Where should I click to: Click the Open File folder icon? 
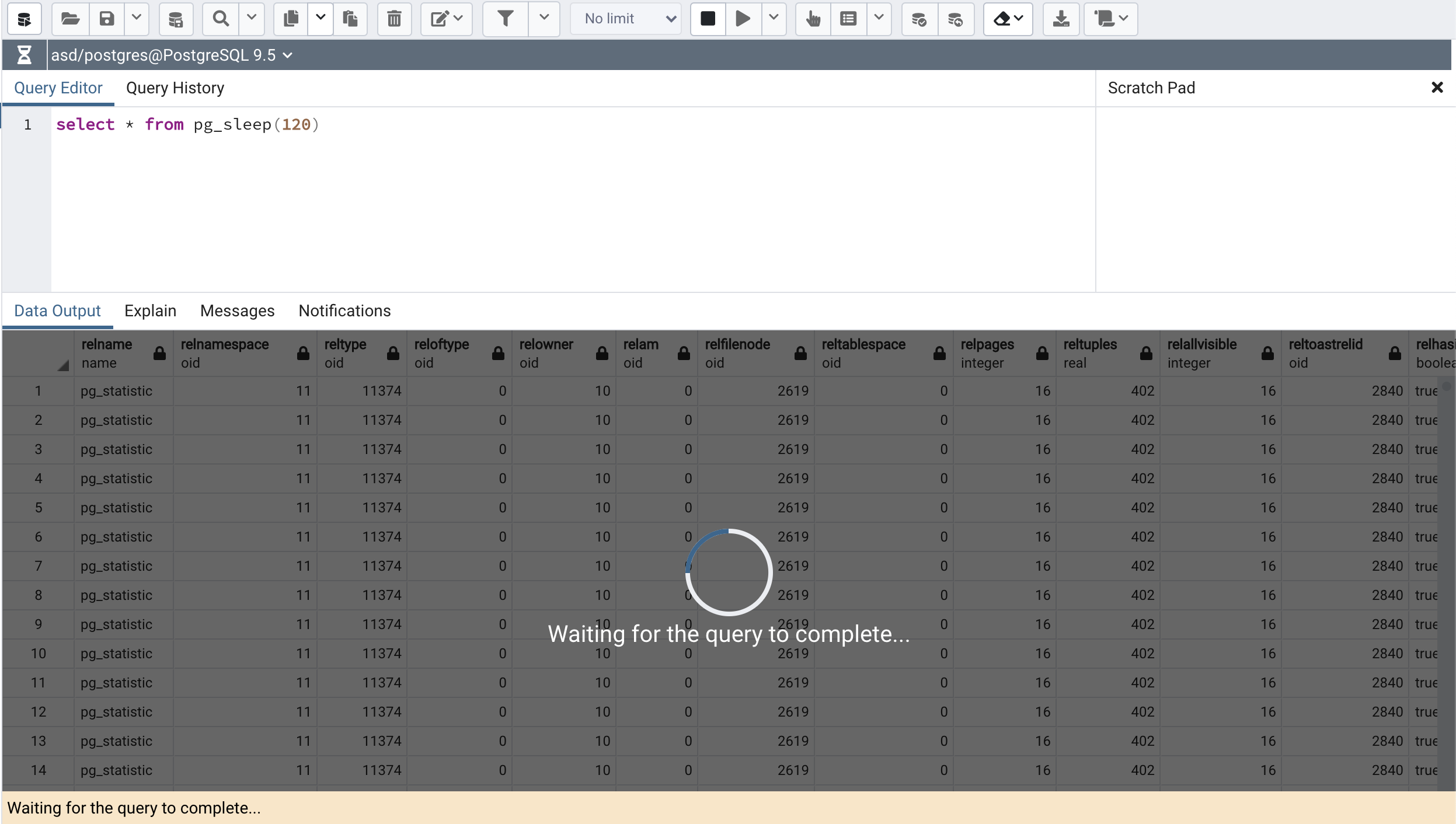click(x=70, y=19)
